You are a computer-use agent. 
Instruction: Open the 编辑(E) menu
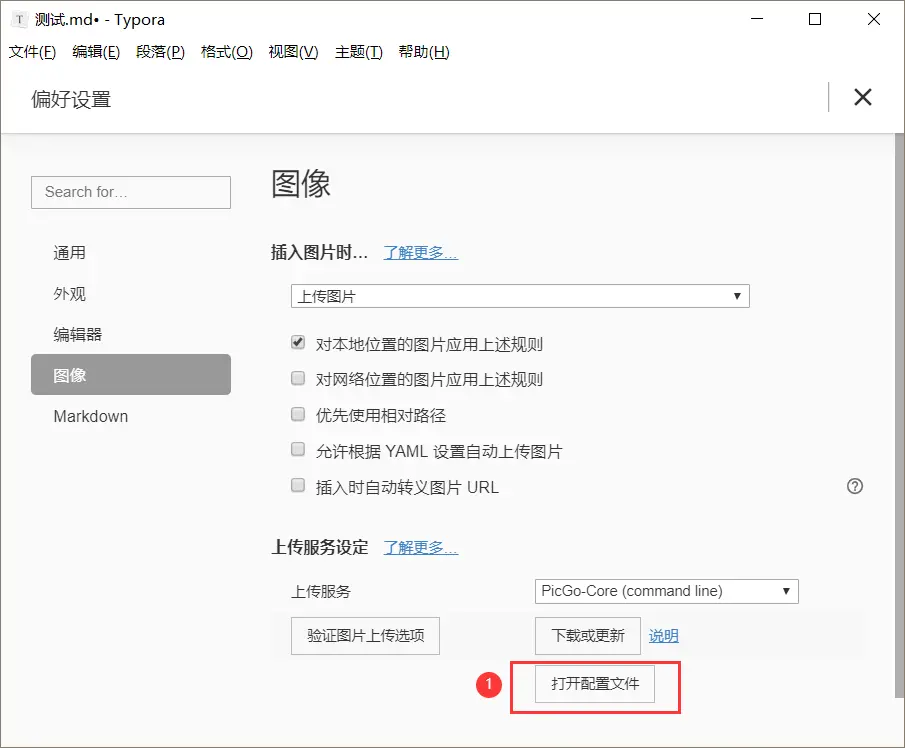[96, 52]
